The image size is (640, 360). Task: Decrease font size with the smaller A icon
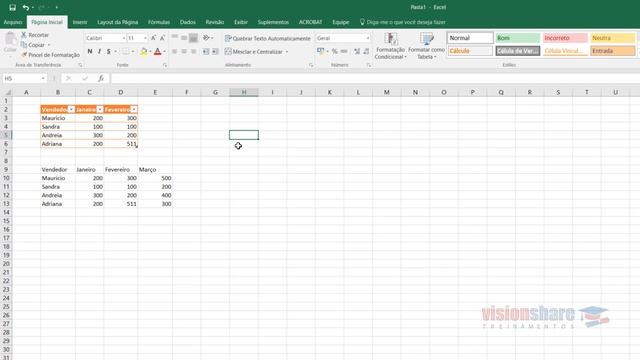pos(162,38)
